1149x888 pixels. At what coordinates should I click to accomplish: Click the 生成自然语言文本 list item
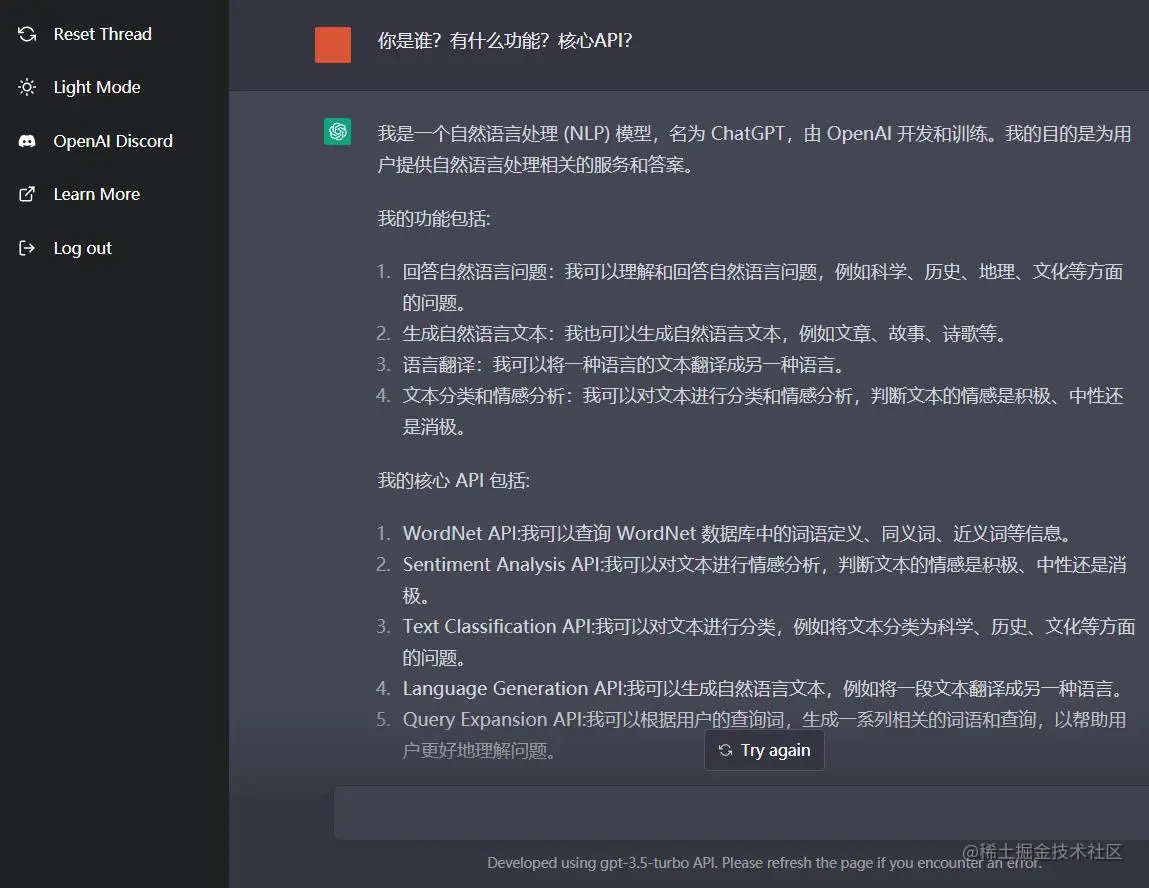pyautogui.click(x=706, y=334)
